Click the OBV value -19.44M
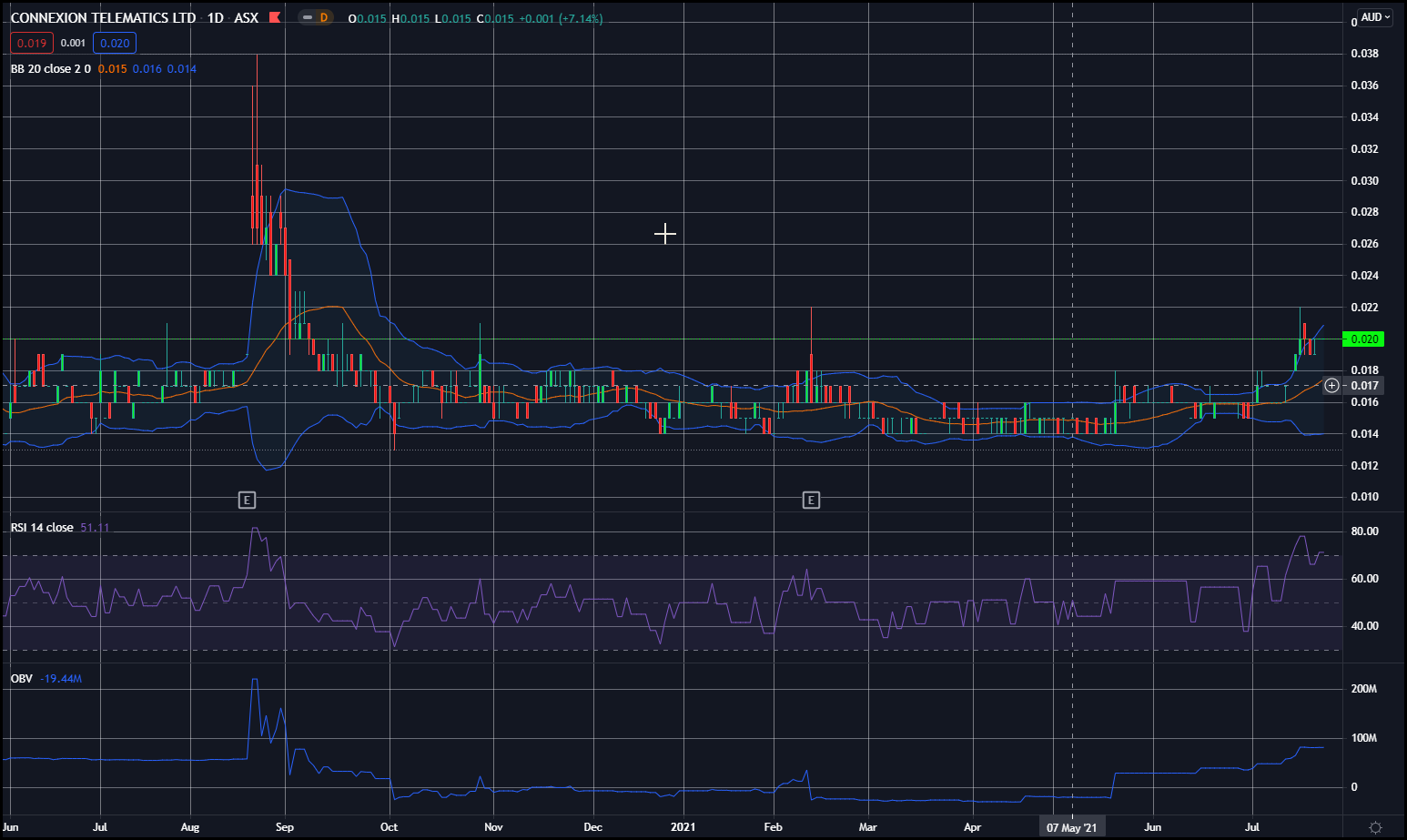The image size is (1407, 840). tap(62, 679)
